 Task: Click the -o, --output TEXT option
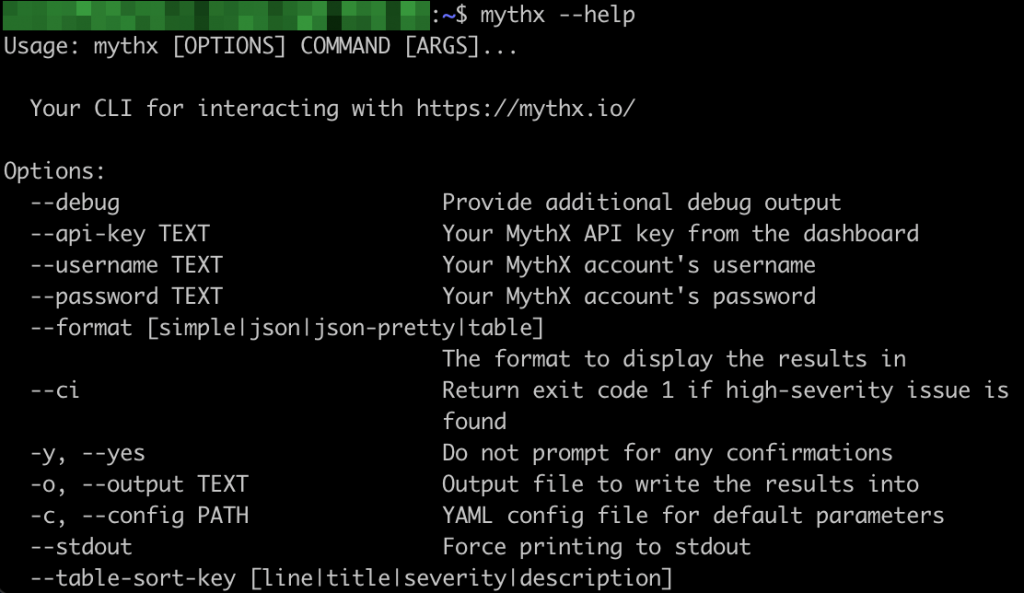(139, 485)
